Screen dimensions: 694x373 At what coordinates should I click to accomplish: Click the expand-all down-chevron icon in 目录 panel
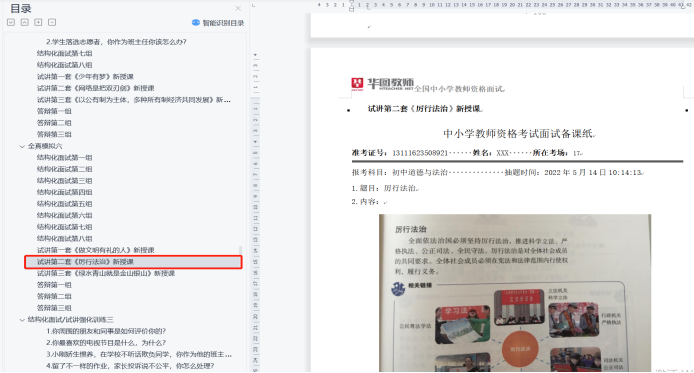(x=11, y=22)
